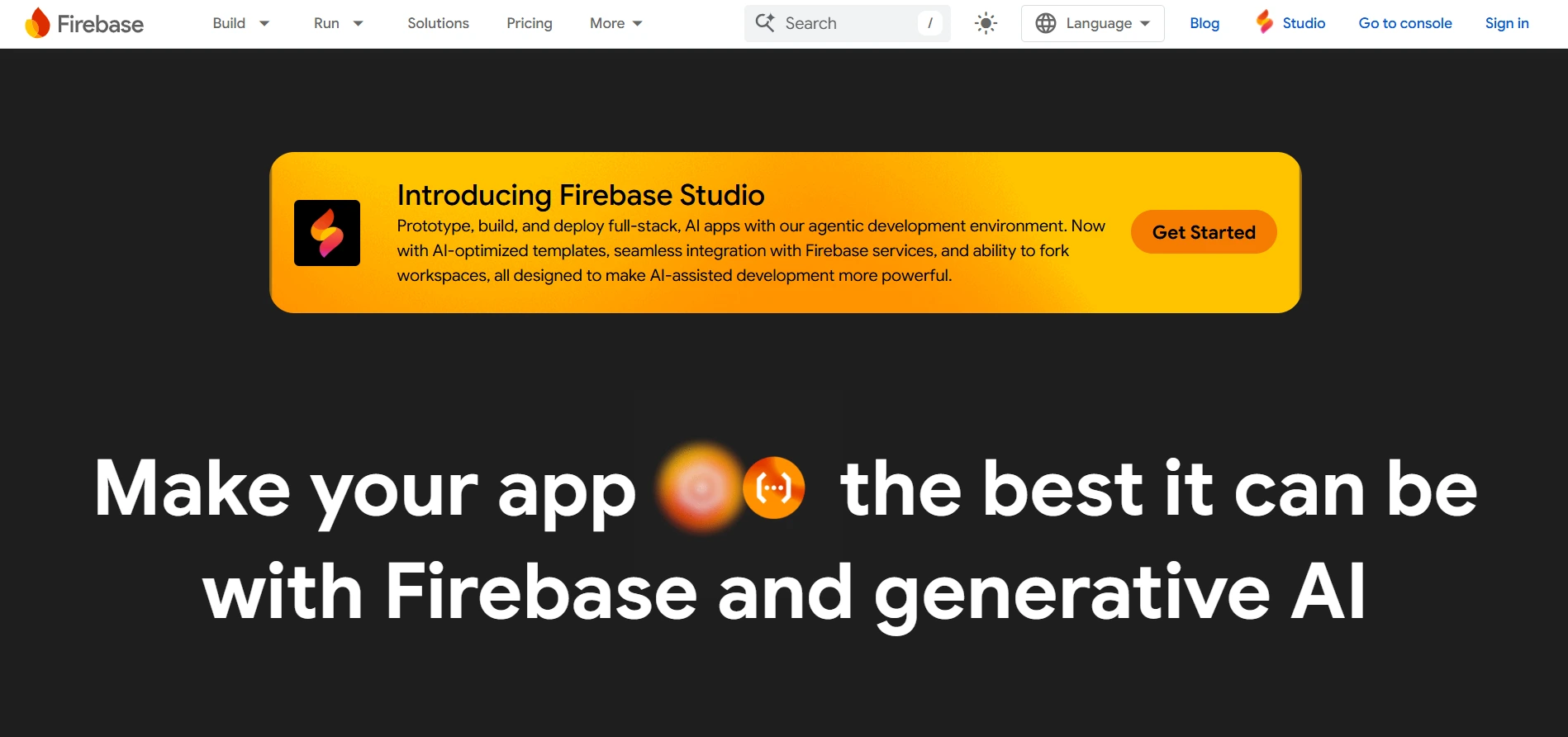The width and height of the screenshot is (1568, 737).
Task: Click the glowing orange circle icon in headline
Action: pos(701,488)
